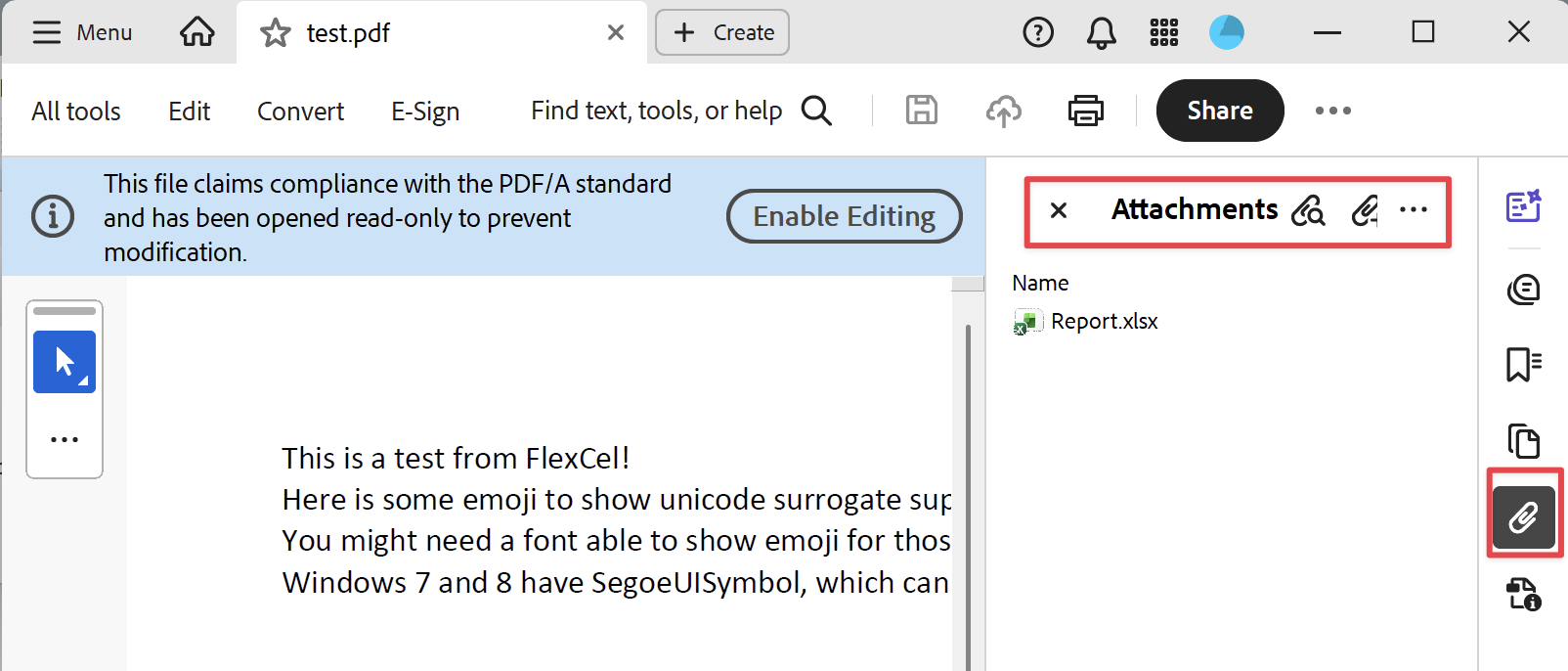This screenshot has height=671, width=1568.
Task: Click the add attachment paperclip icon
Action: [1365, 210]
